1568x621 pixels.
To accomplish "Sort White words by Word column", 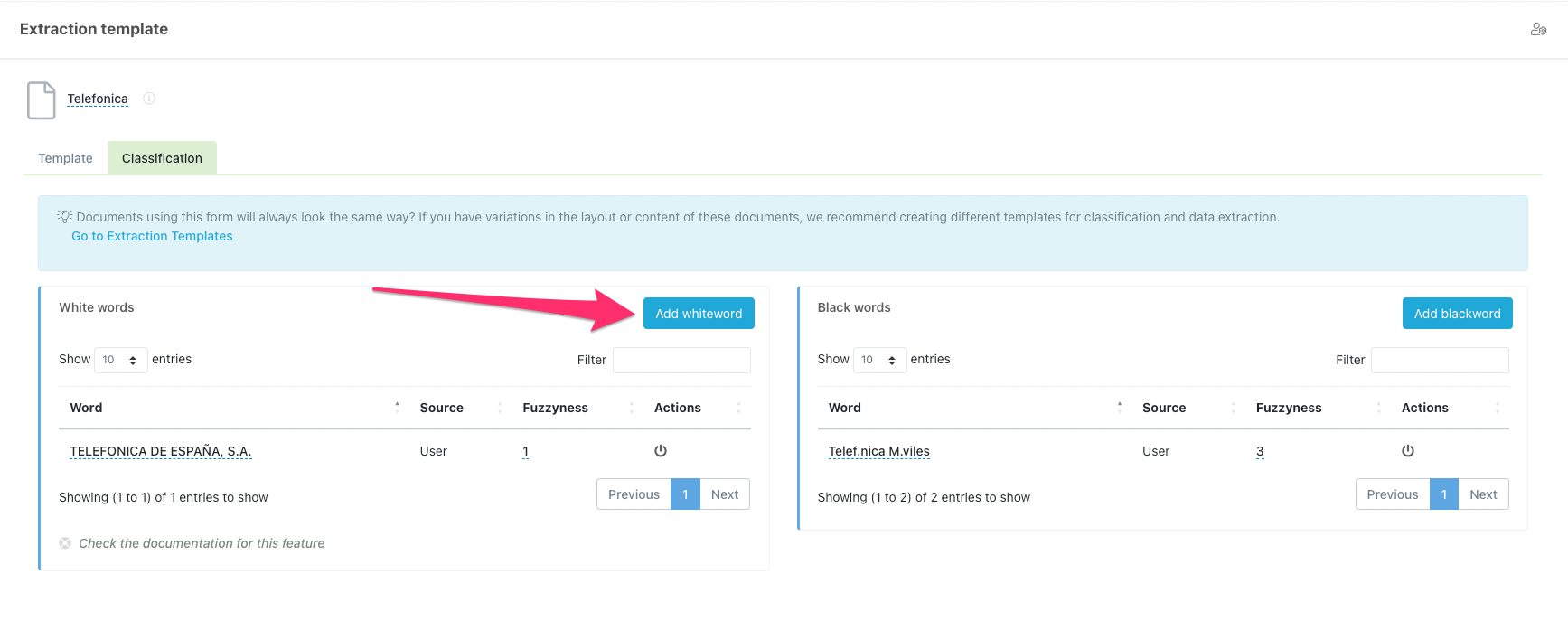I will pyautogui.click(x=233, y=408).
